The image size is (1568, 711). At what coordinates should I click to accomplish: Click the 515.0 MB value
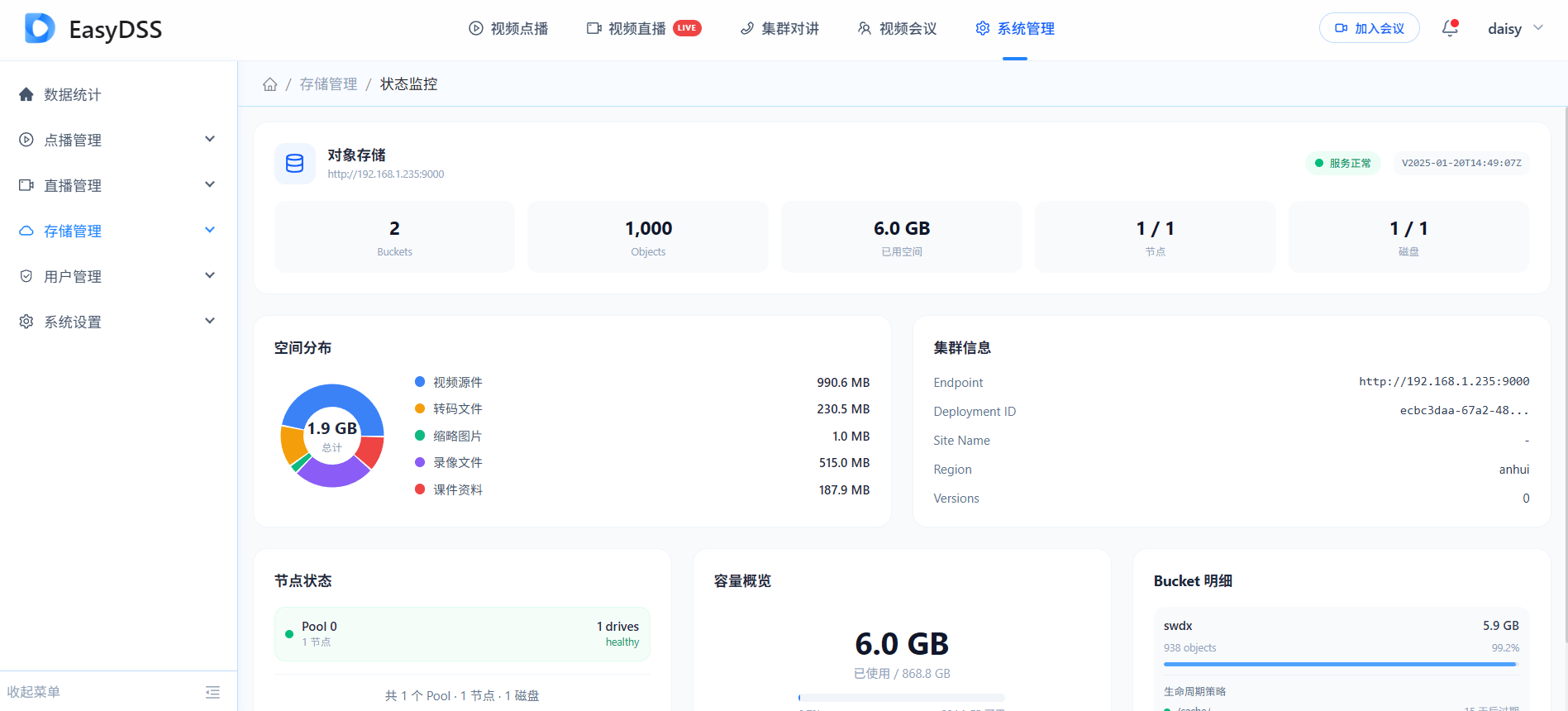coord(844,463)
